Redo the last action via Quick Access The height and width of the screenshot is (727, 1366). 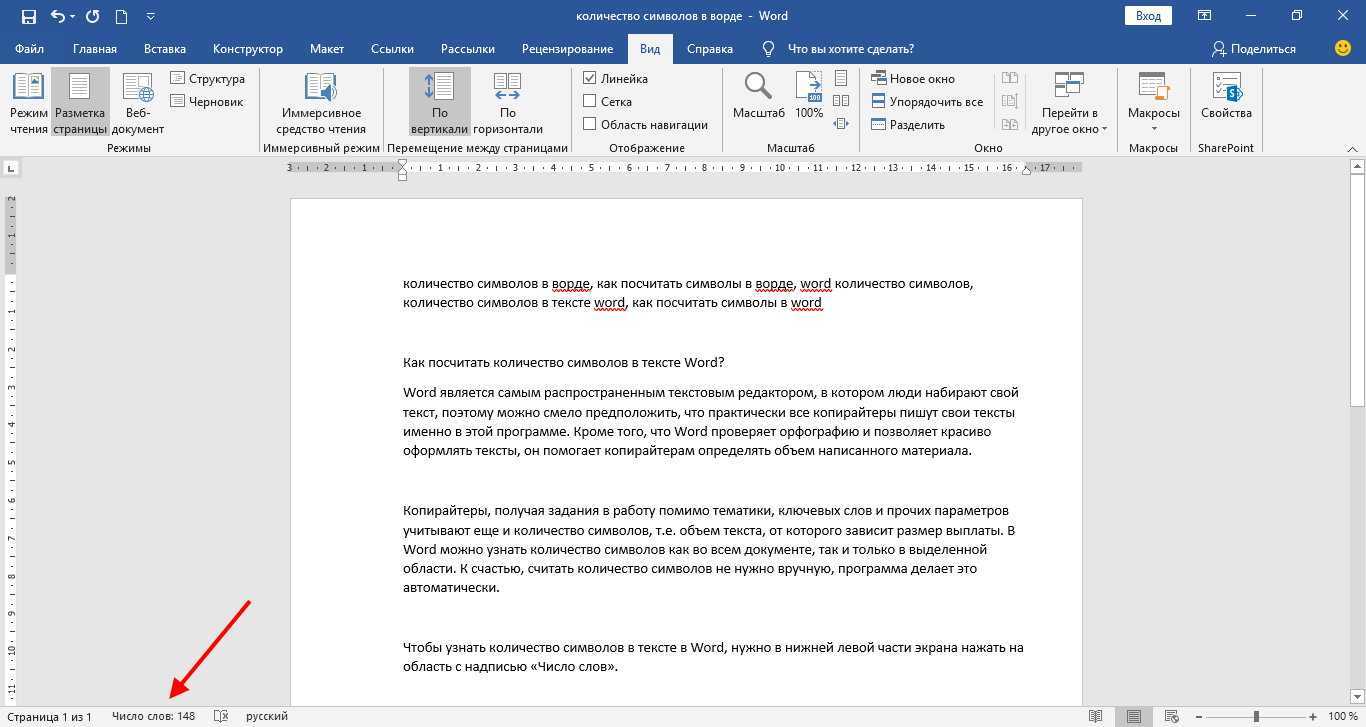point(93,16)
